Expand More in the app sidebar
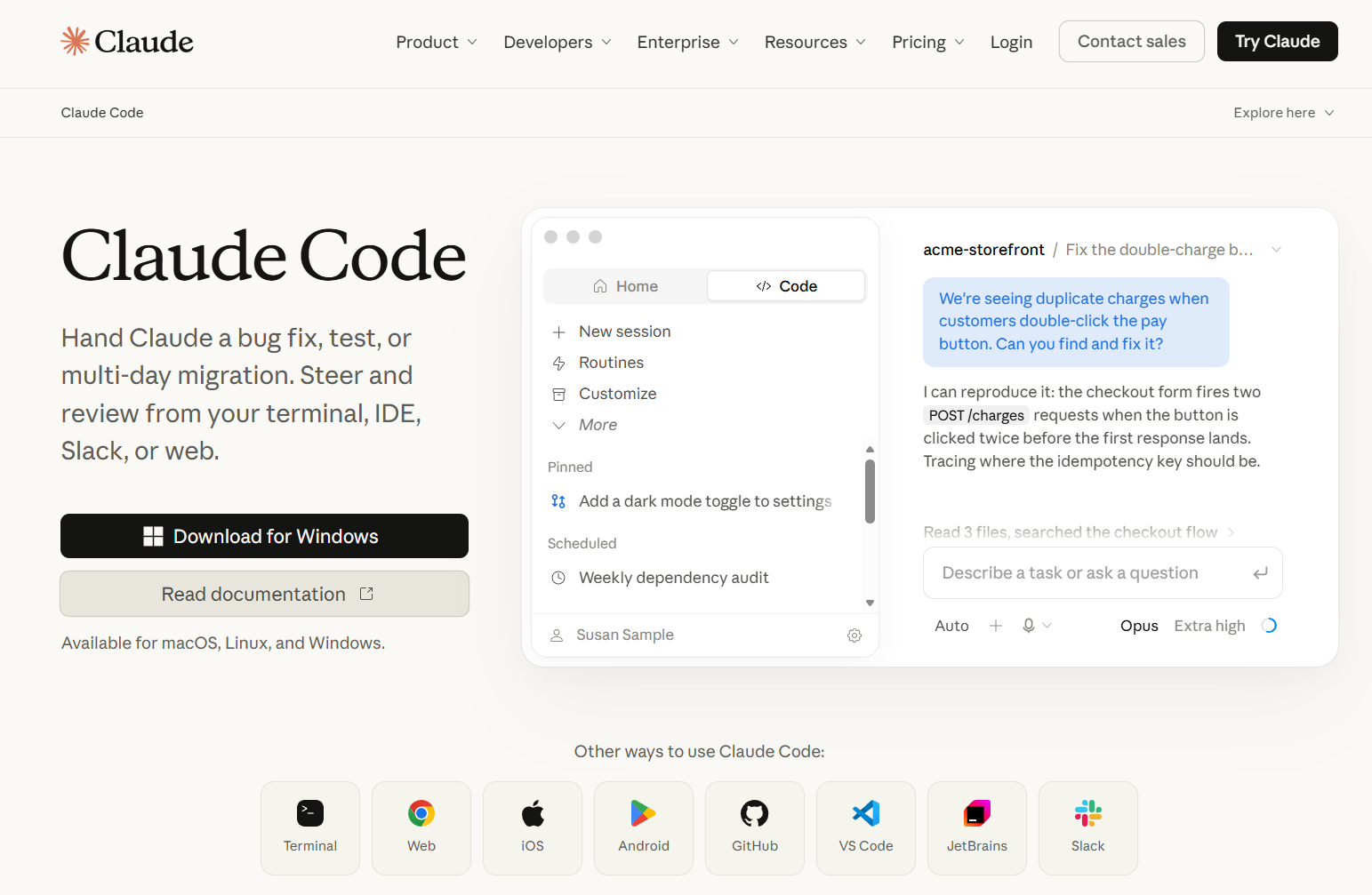 [x=584, y=425]
